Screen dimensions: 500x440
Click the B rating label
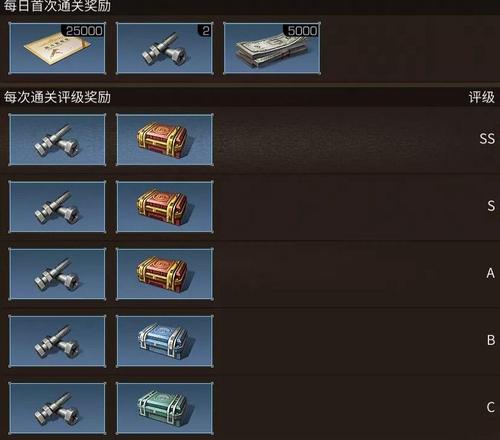[491, 340]
